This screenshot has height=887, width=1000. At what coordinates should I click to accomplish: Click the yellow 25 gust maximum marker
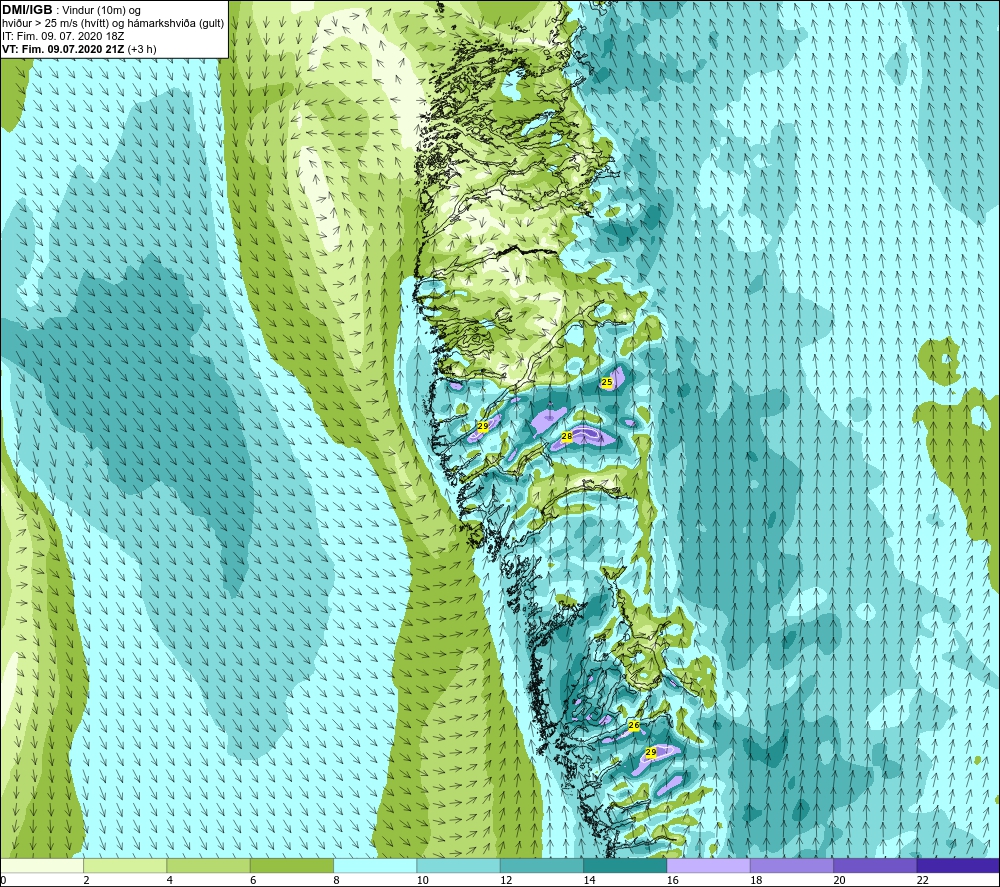(607, 382)
